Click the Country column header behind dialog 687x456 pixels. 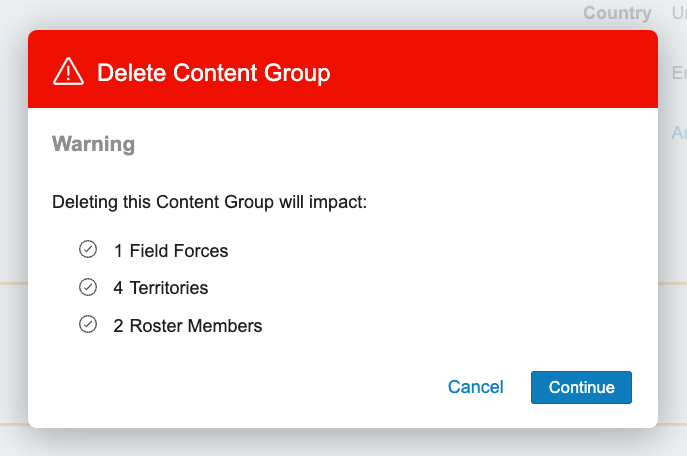617,13
